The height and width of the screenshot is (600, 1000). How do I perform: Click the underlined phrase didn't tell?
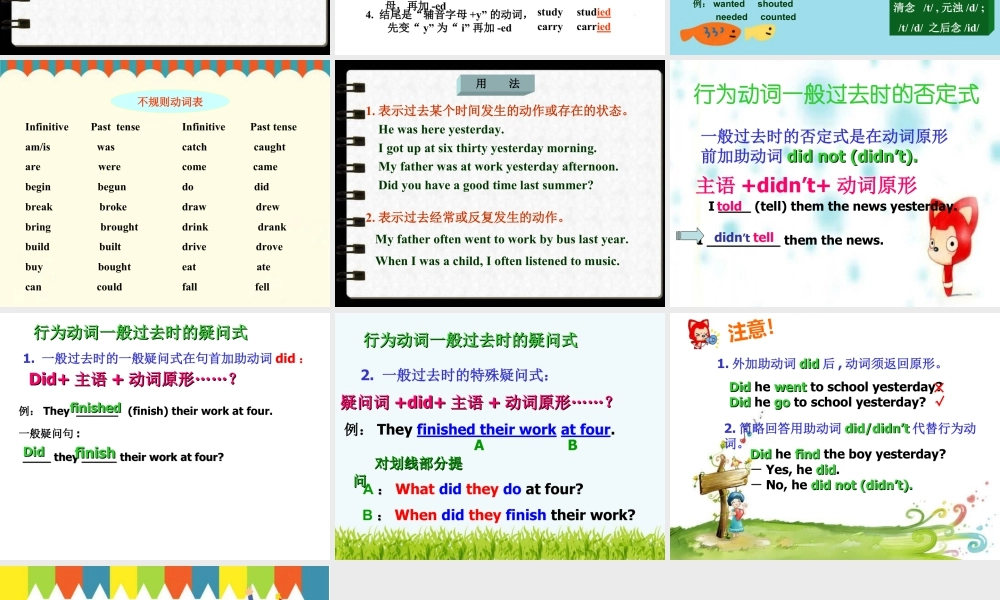[744, 239]
